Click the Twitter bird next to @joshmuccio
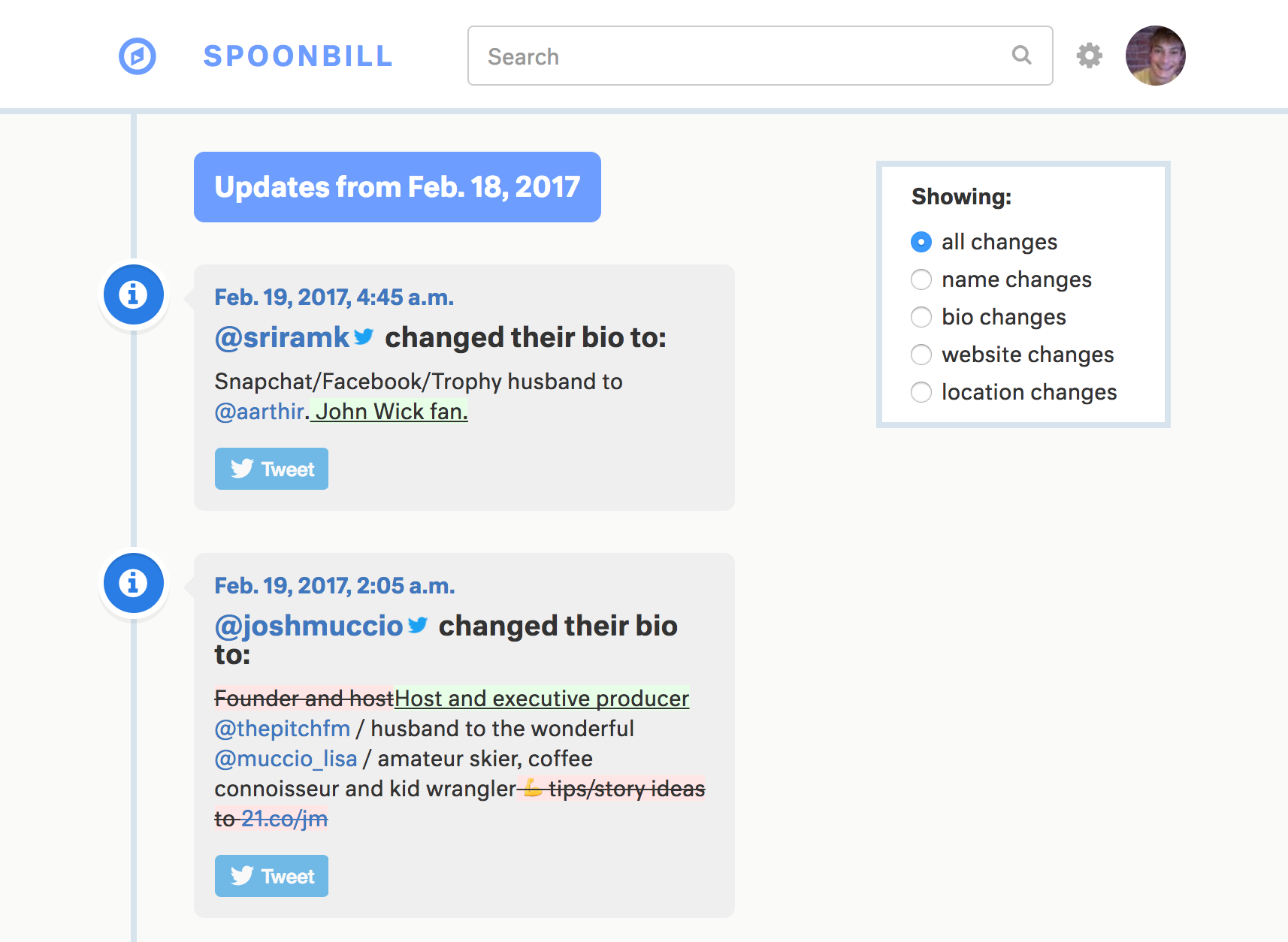1288x942 pixels. coord(418,625)
